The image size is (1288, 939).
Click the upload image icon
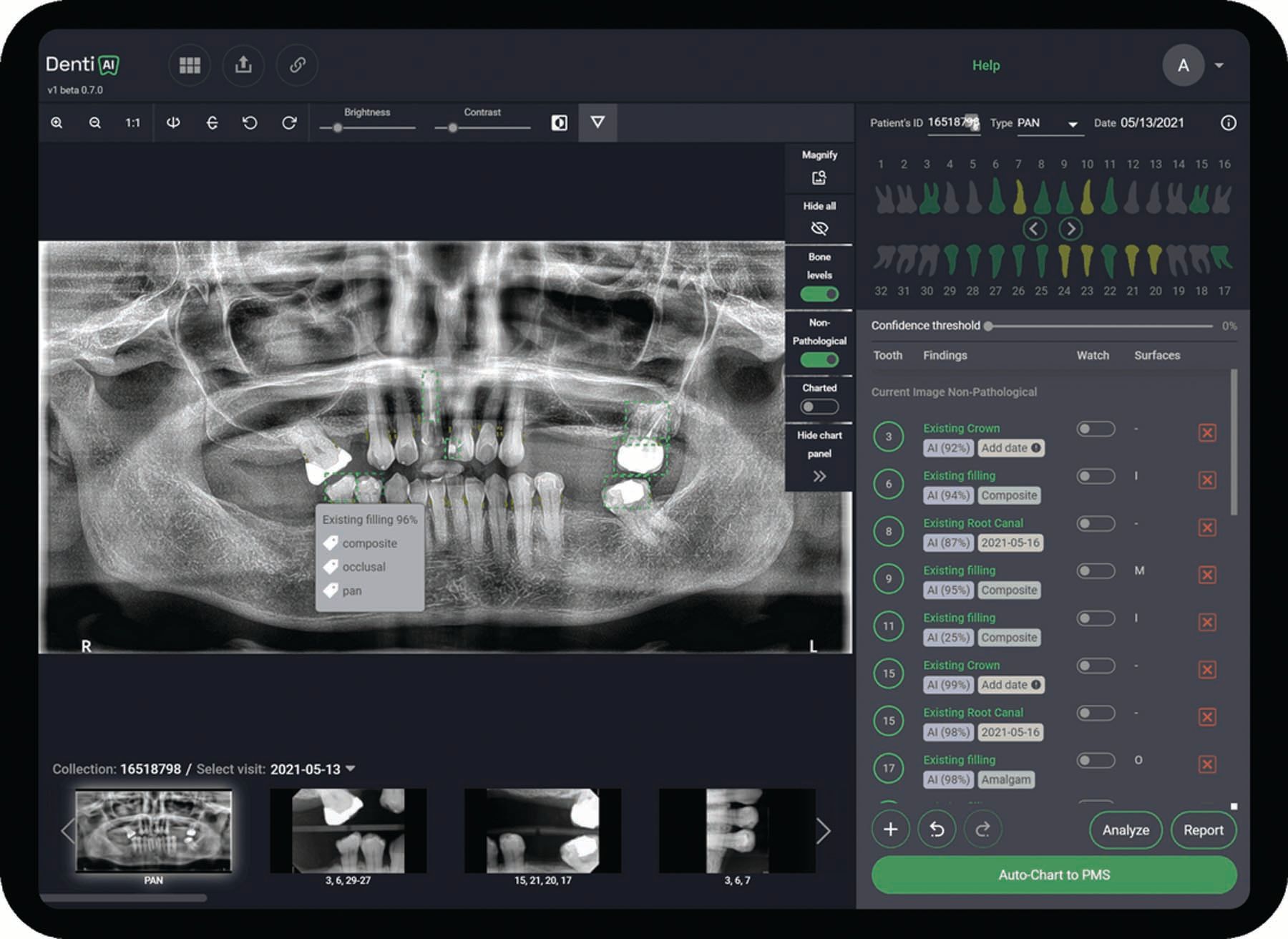tap(243, 66)
